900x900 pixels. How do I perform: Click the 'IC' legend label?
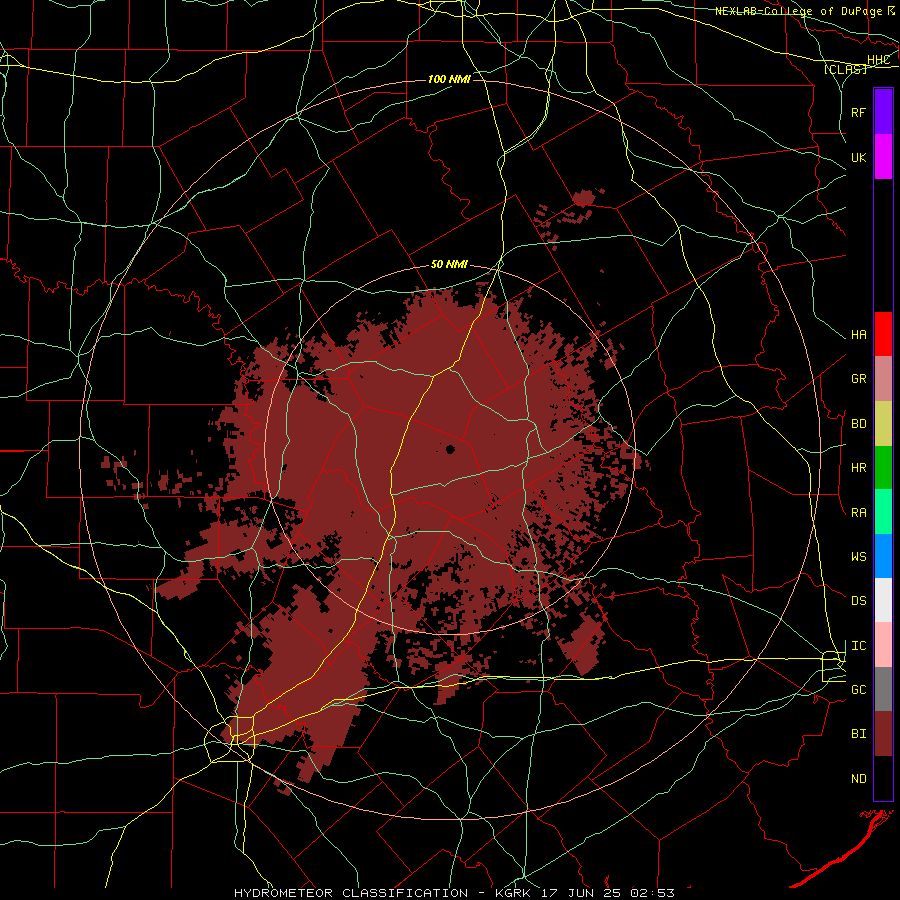[859, 646]
